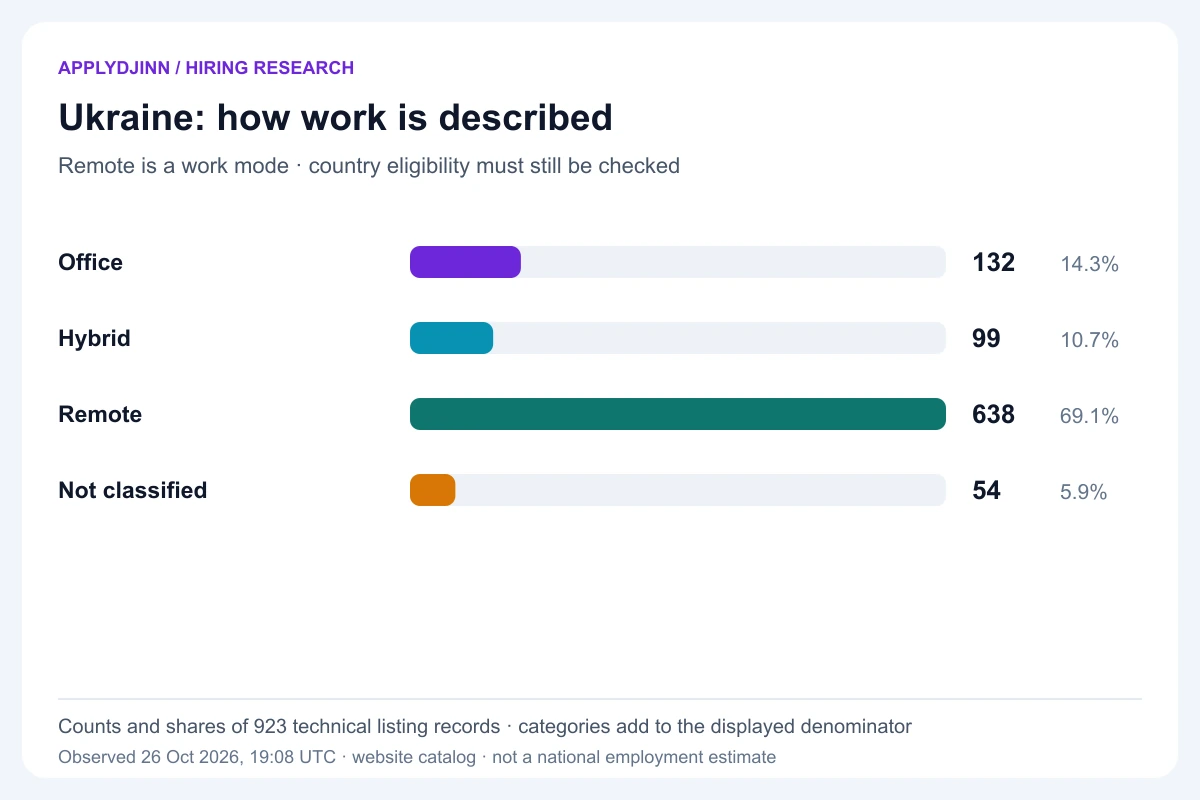The image size is (1200, 800).
Task: Click the green Remote bar
Action: (678, 414)
